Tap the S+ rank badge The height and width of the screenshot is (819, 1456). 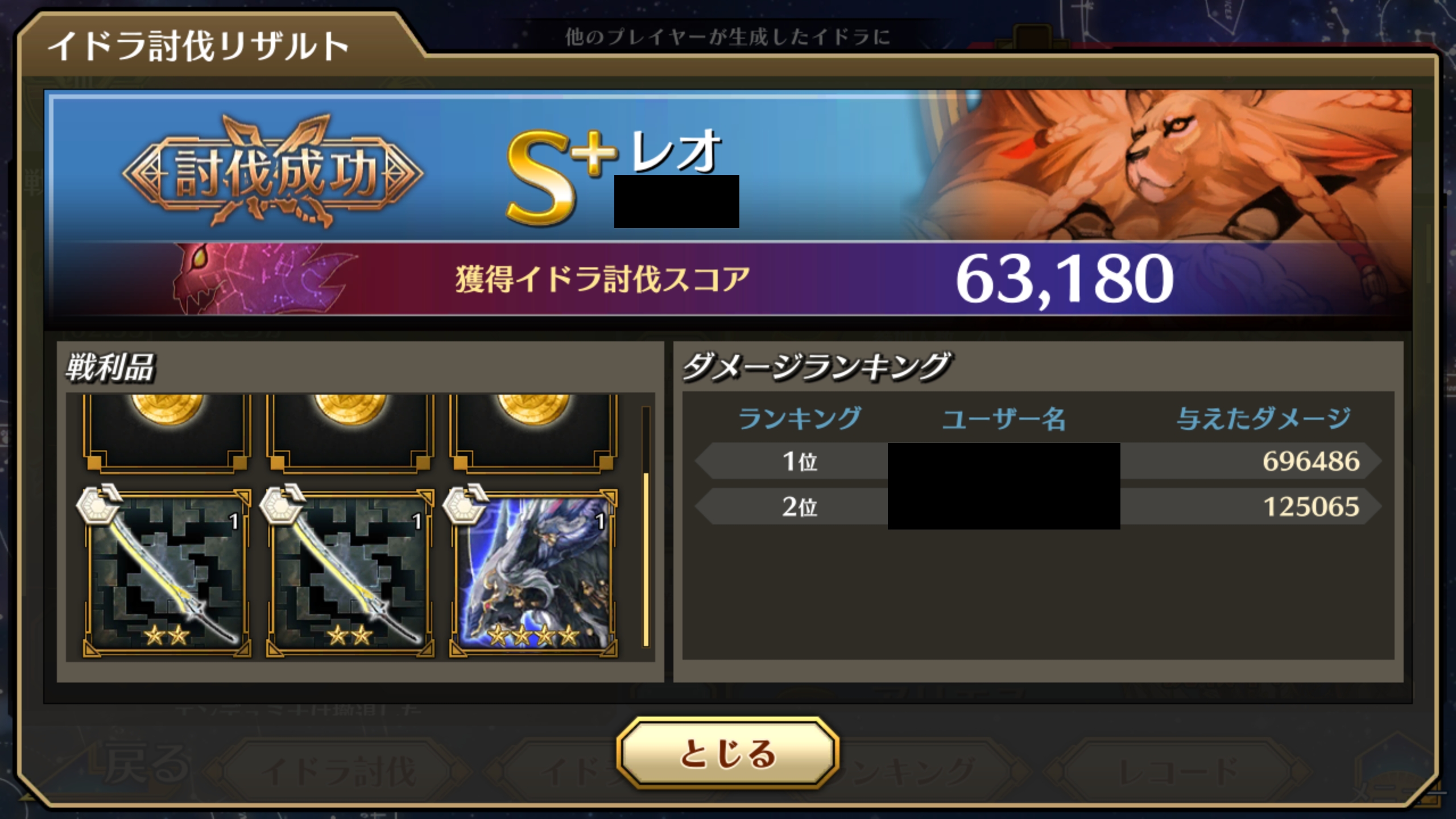[x=560, y=175]
